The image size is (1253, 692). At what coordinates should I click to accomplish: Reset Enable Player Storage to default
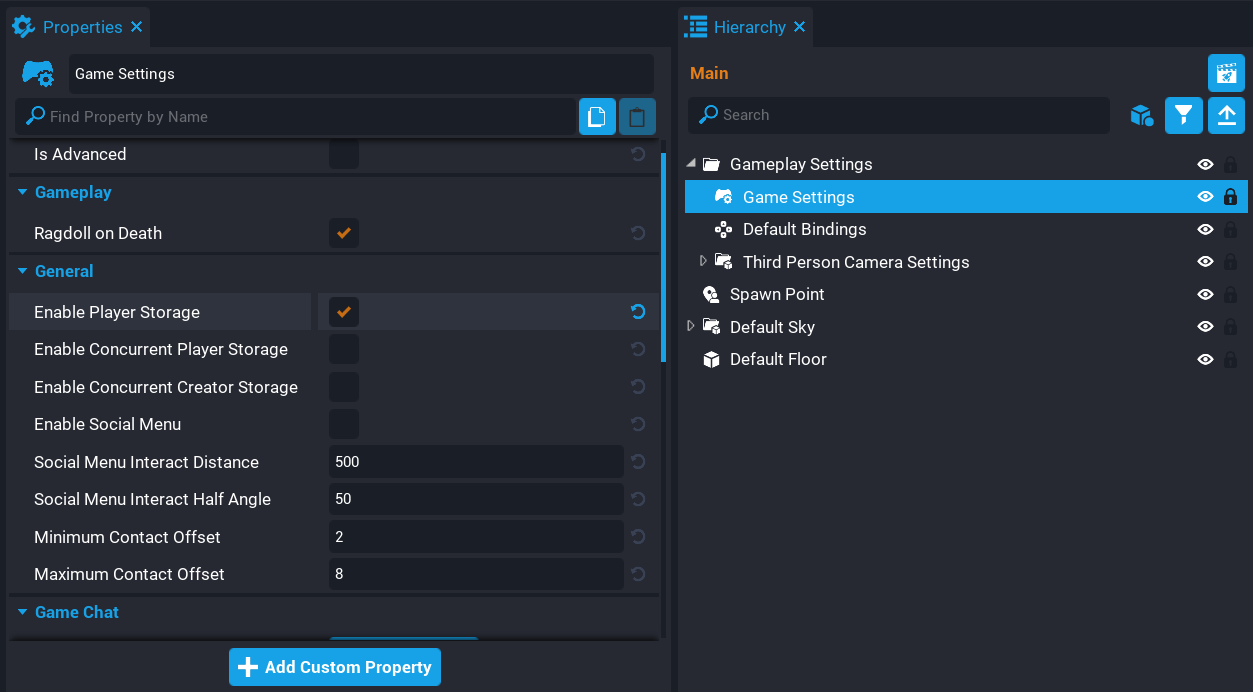click(638, 312)
